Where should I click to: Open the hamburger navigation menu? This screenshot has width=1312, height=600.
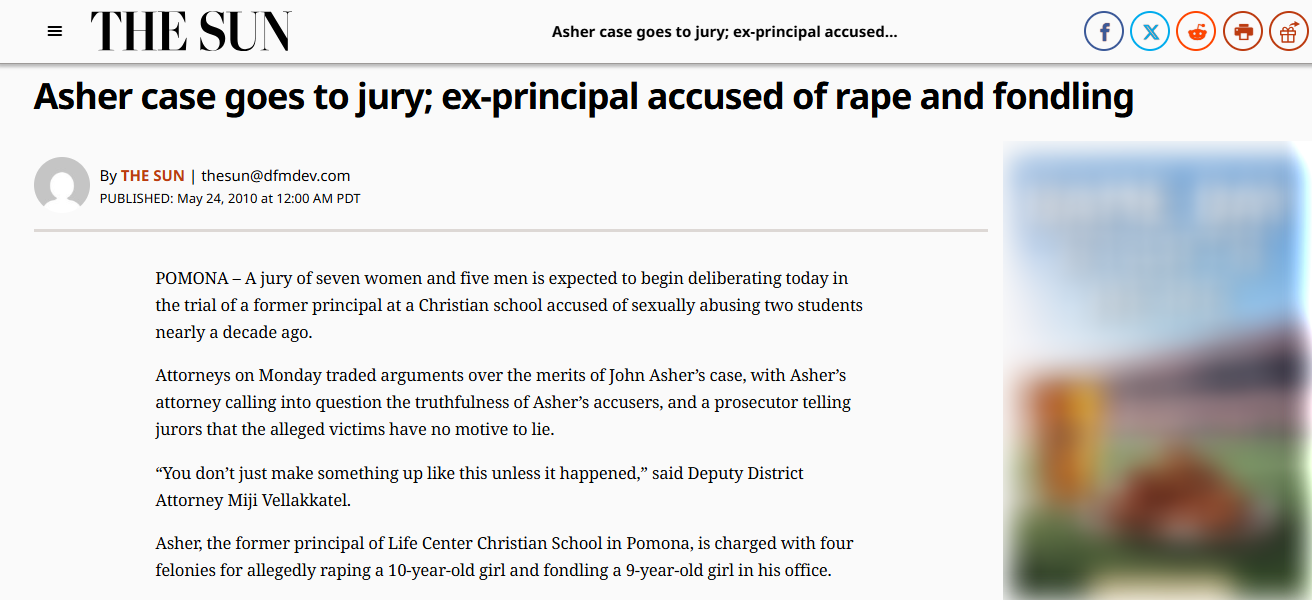pyautogui.click(x=55, y=32)
